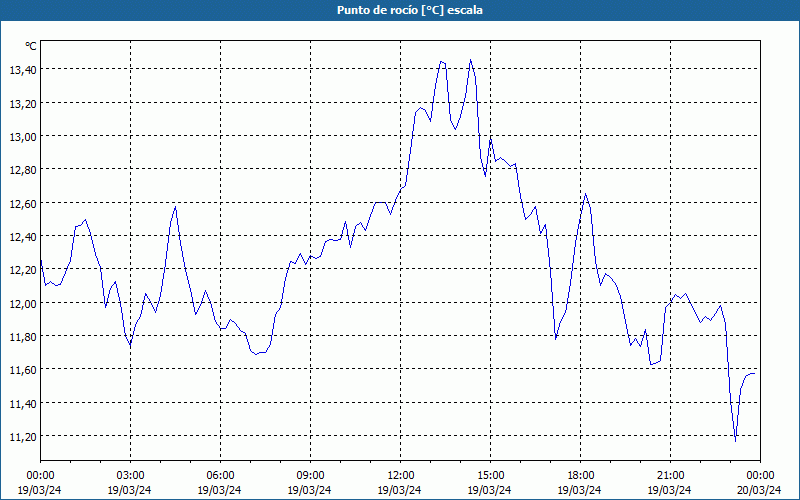Click the 15:00 19/03/24 time label

coord(490,483)
